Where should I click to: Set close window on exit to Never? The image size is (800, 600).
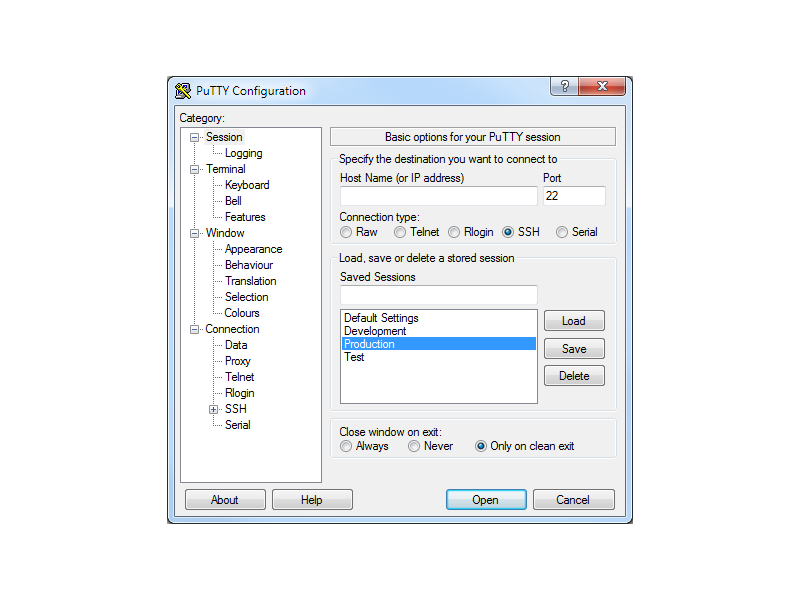coord(414,447)
